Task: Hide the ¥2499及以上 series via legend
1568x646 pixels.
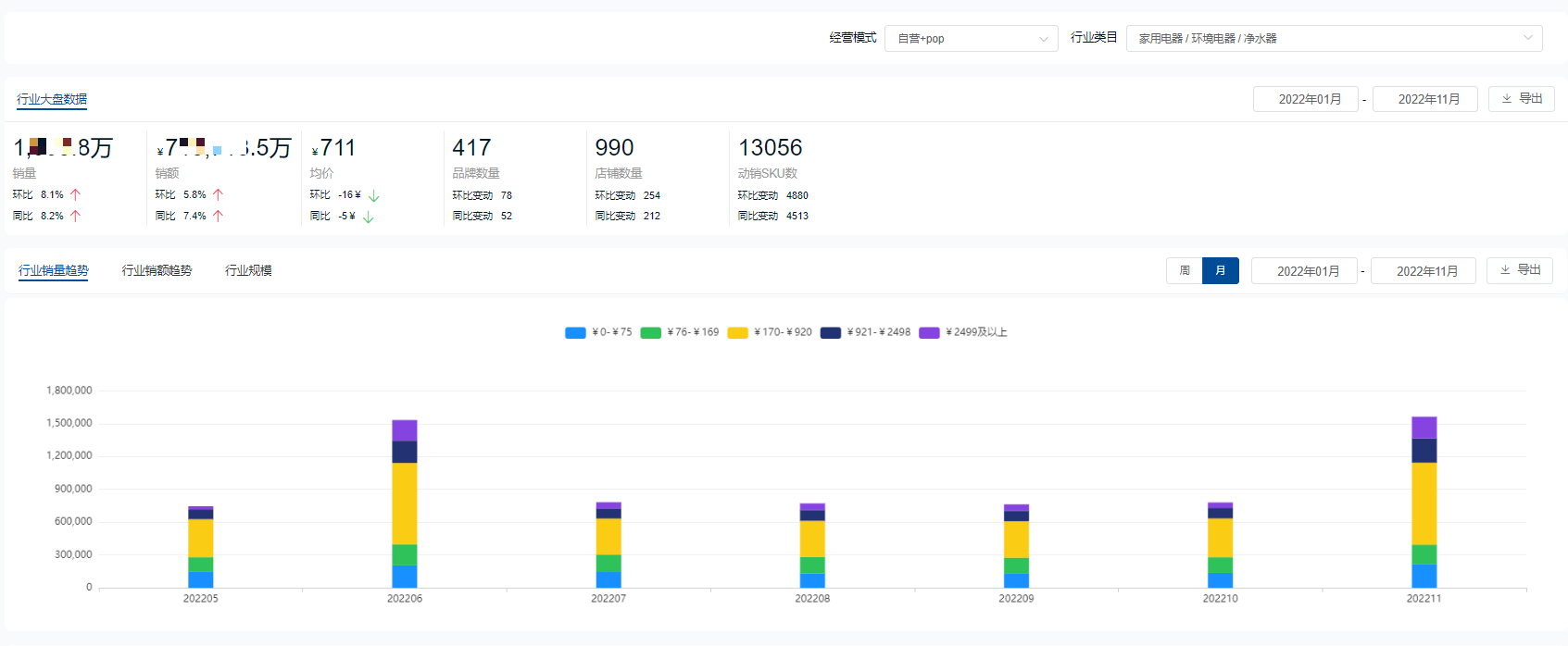Action: pos(963,332)
